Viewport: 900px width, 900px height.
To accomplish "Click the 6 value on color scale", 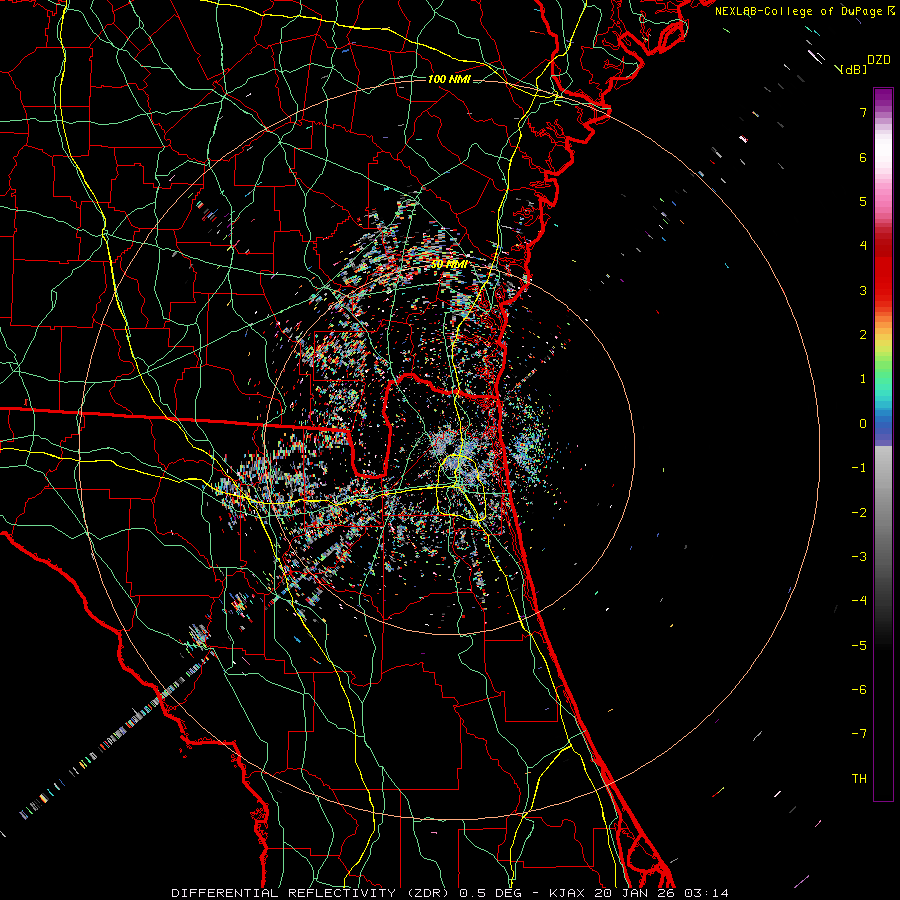I will point(863,157).
